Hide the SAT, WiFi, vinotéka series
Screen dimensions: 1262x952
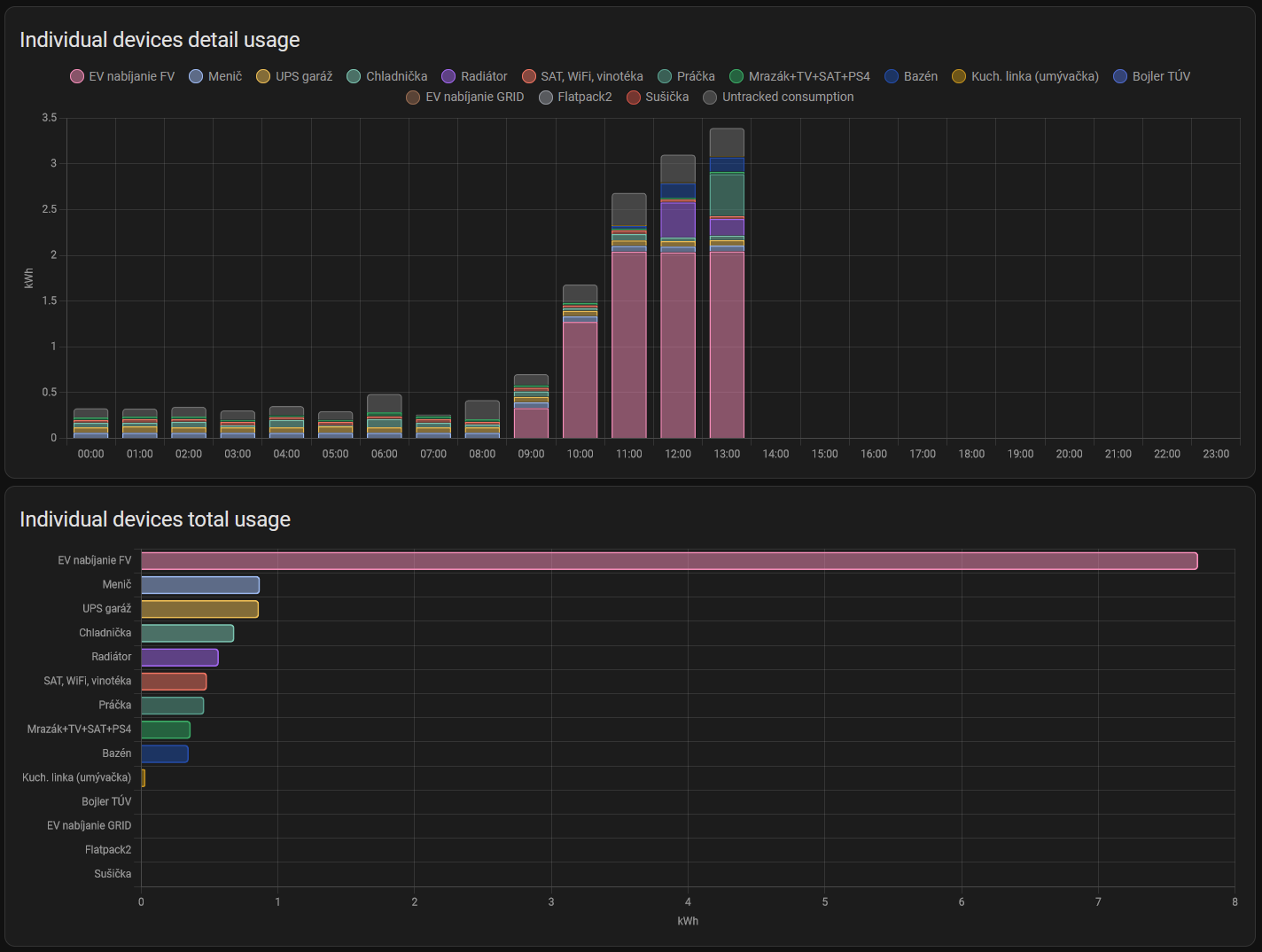pyautogui.click(x=582, y=76)
